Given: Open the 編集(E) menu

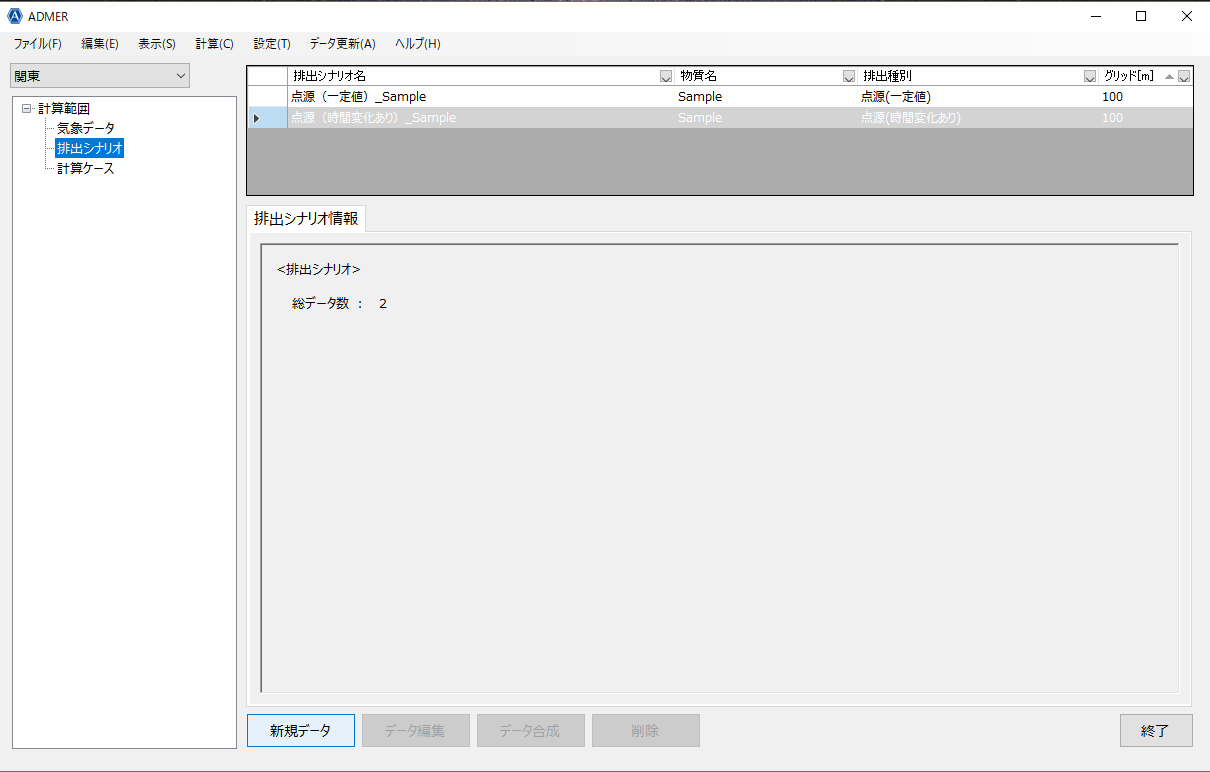Looking at the screenshot, I should pos(99,44).
